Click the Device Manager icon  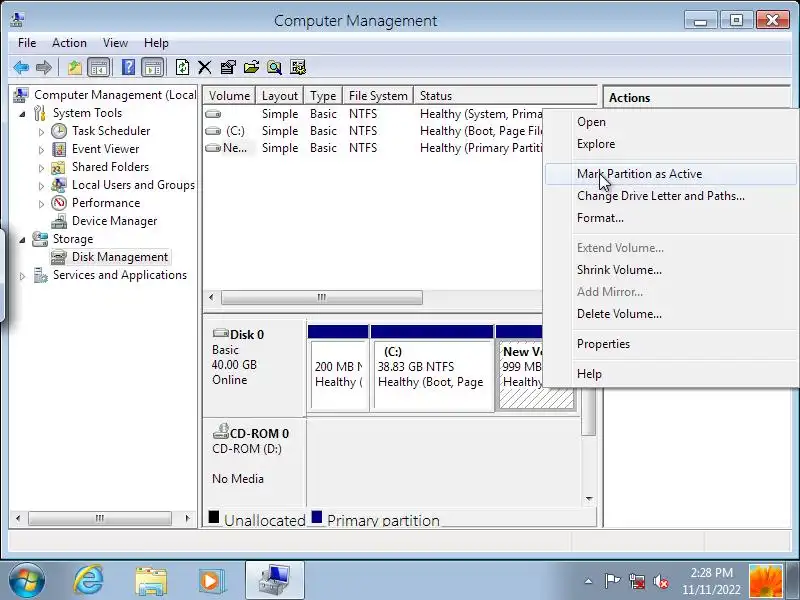59,221
